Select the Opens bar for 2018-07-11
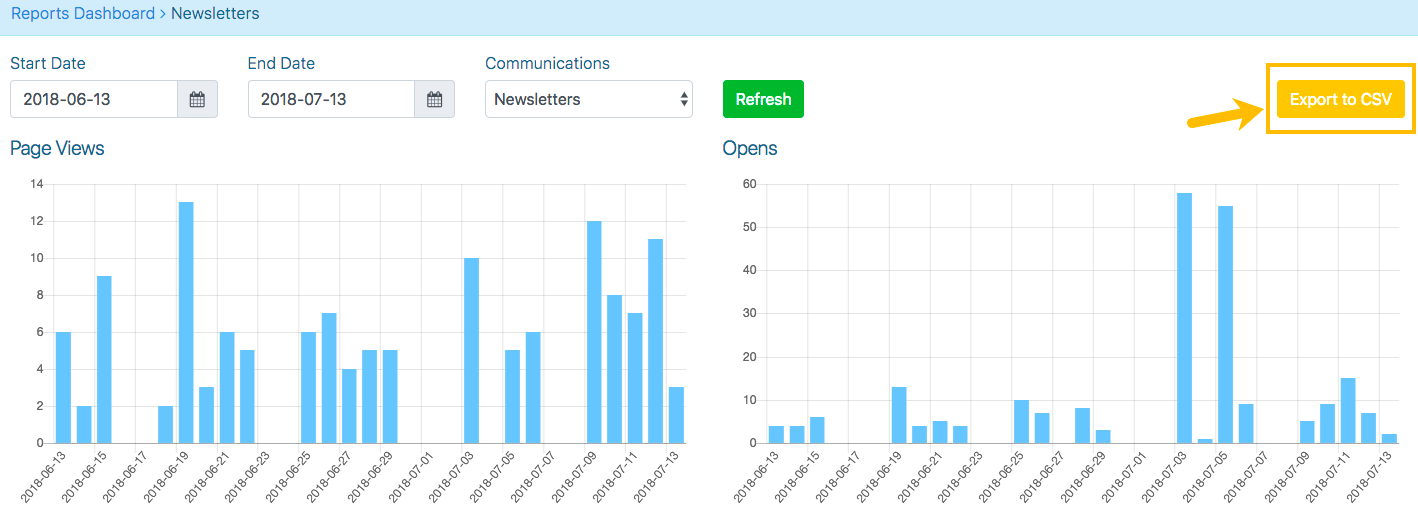1418x520 pixels. 1348,410
